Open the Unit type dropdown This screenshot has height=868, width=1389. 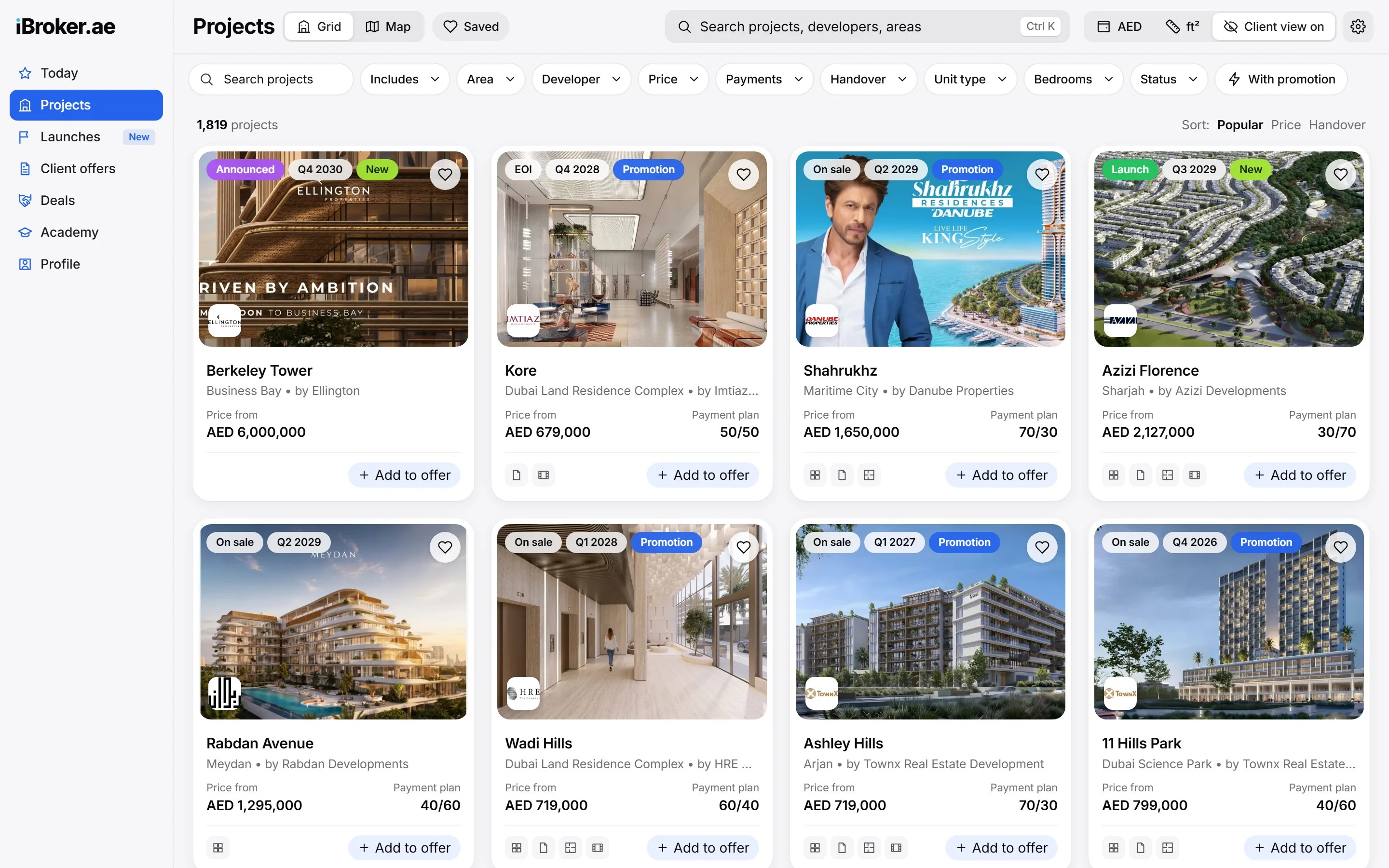[x=970, y=79]
